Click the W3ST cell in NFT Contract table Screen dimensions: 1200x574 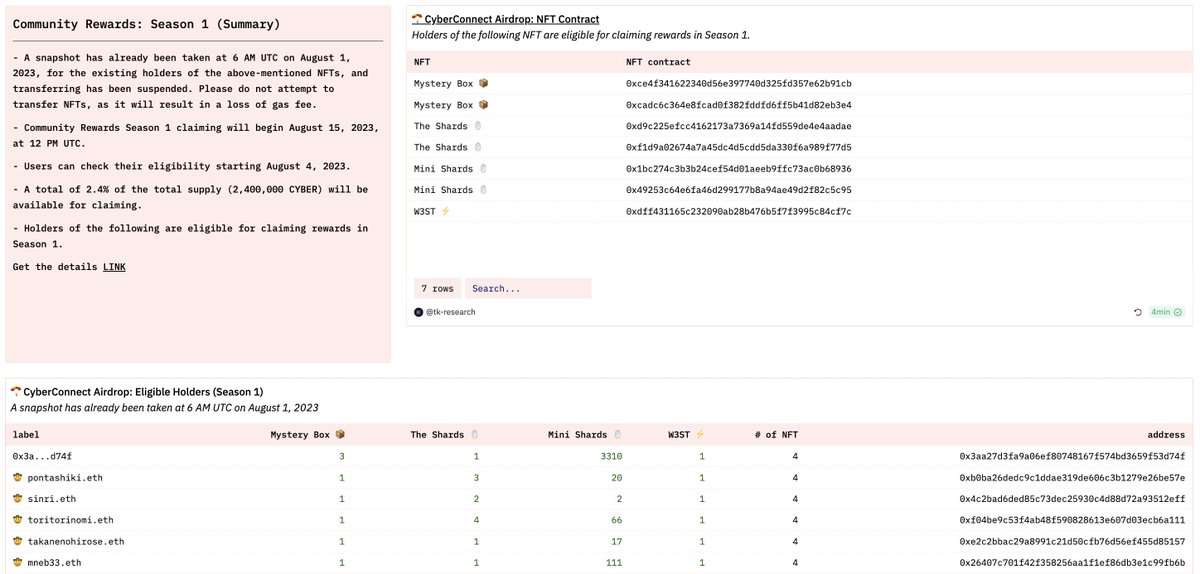pyautogui.click(x=432, y=211)
